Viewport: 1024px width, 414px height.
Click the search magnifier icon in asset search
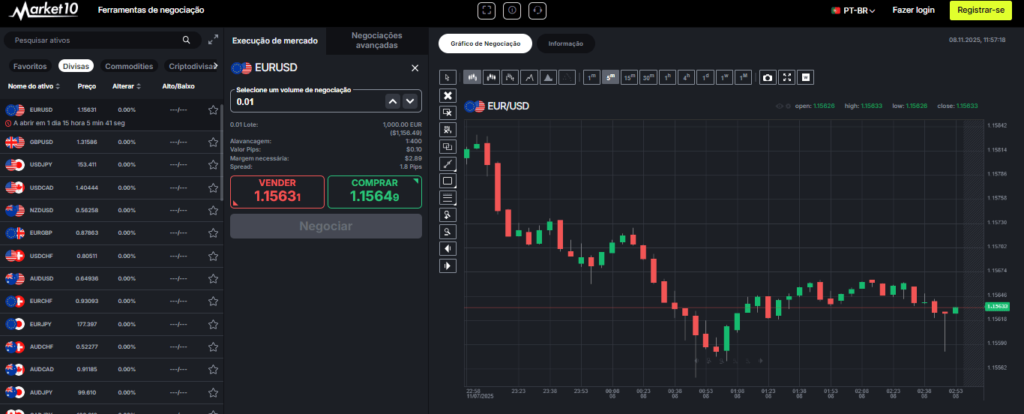point(186,40)
